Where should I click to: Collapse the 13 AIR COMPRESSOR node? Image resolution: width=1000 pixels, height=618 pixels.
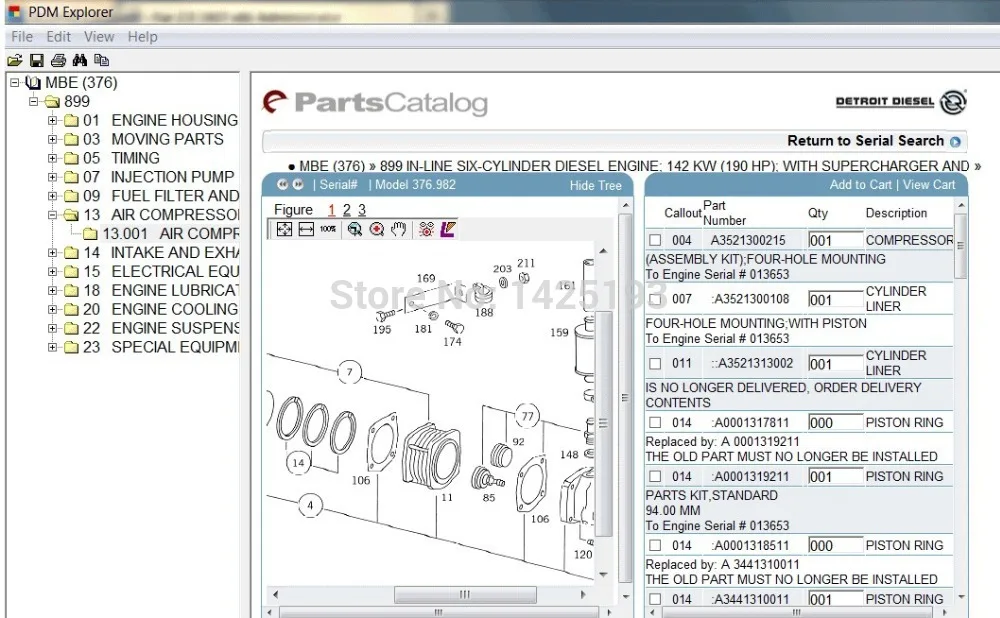coord(53,215)
